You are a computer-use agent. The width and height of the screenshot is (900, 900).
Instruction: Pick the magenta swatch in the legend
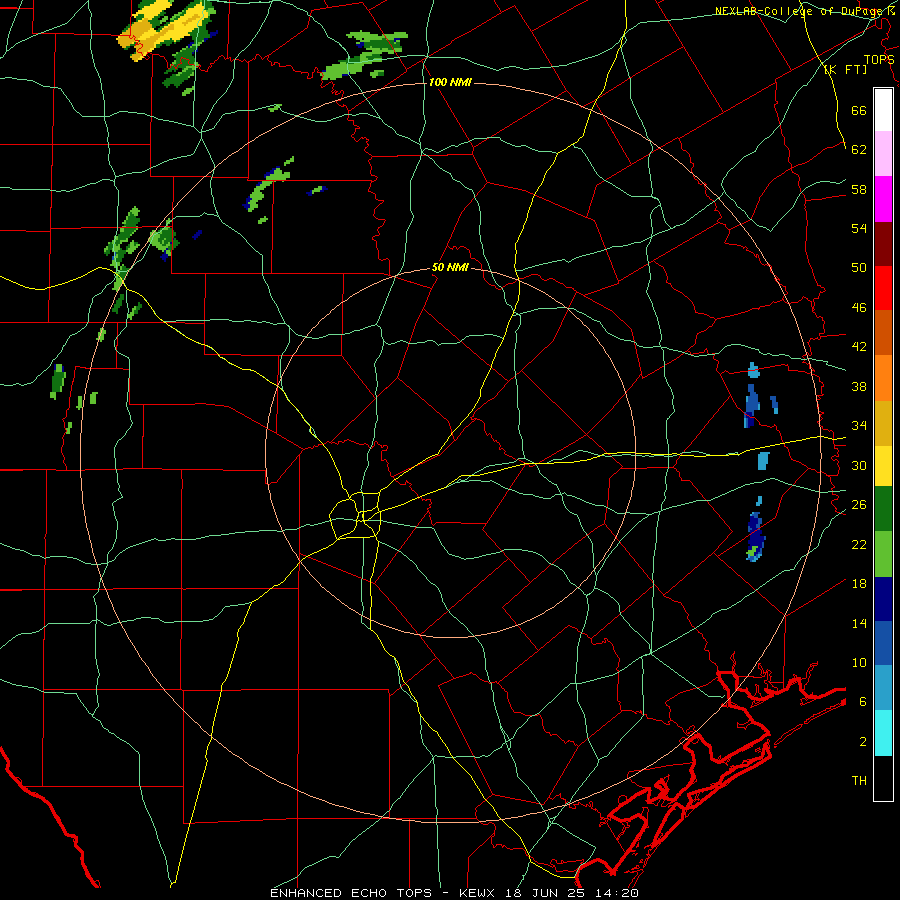pos(883,199)
